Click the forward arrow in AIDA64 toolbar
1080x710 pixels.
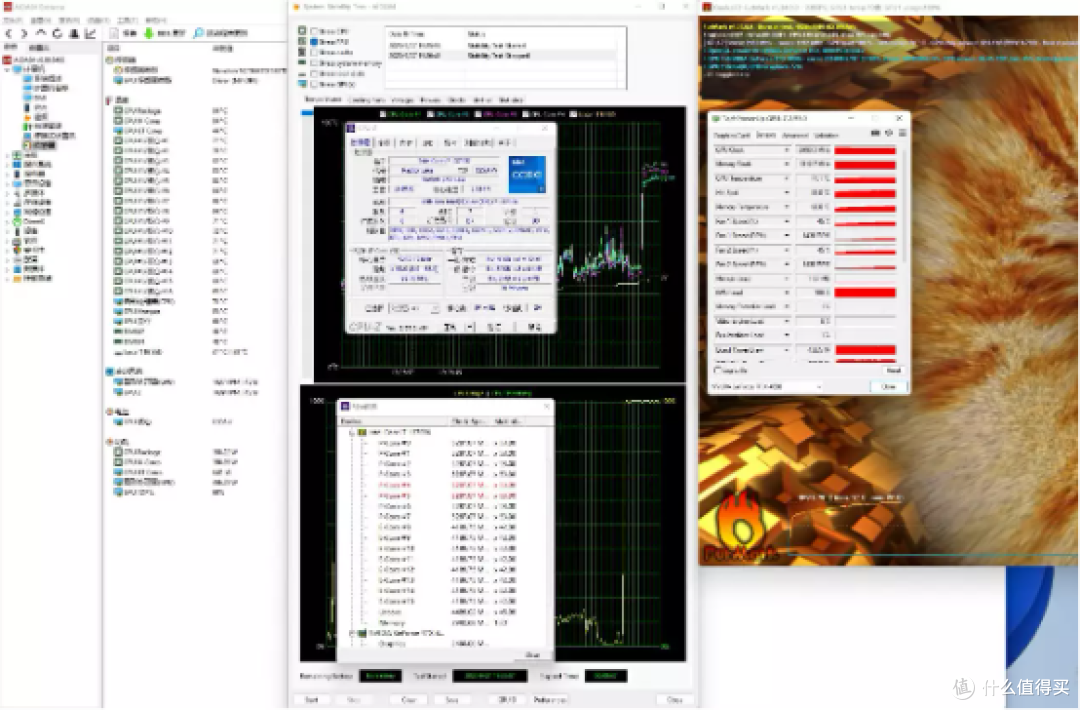[x=24, y=33]
